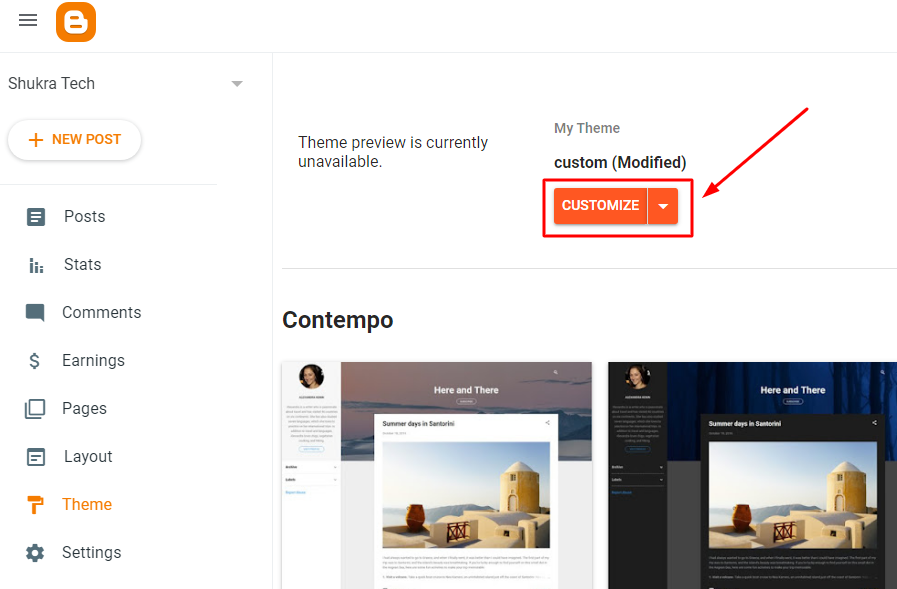Click the Contempo heading text
This screenshot has height=589, width=897.
click(x=338, y=320)
